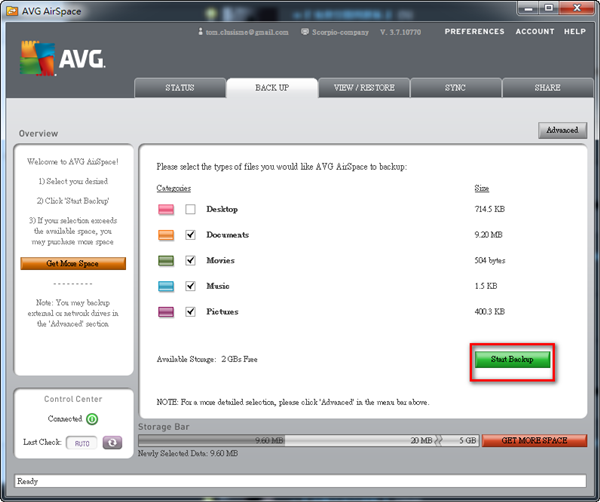Click the 714.5 KB size value
The width and height of the screenshot is (600, 502).
(x=489, y=209)
